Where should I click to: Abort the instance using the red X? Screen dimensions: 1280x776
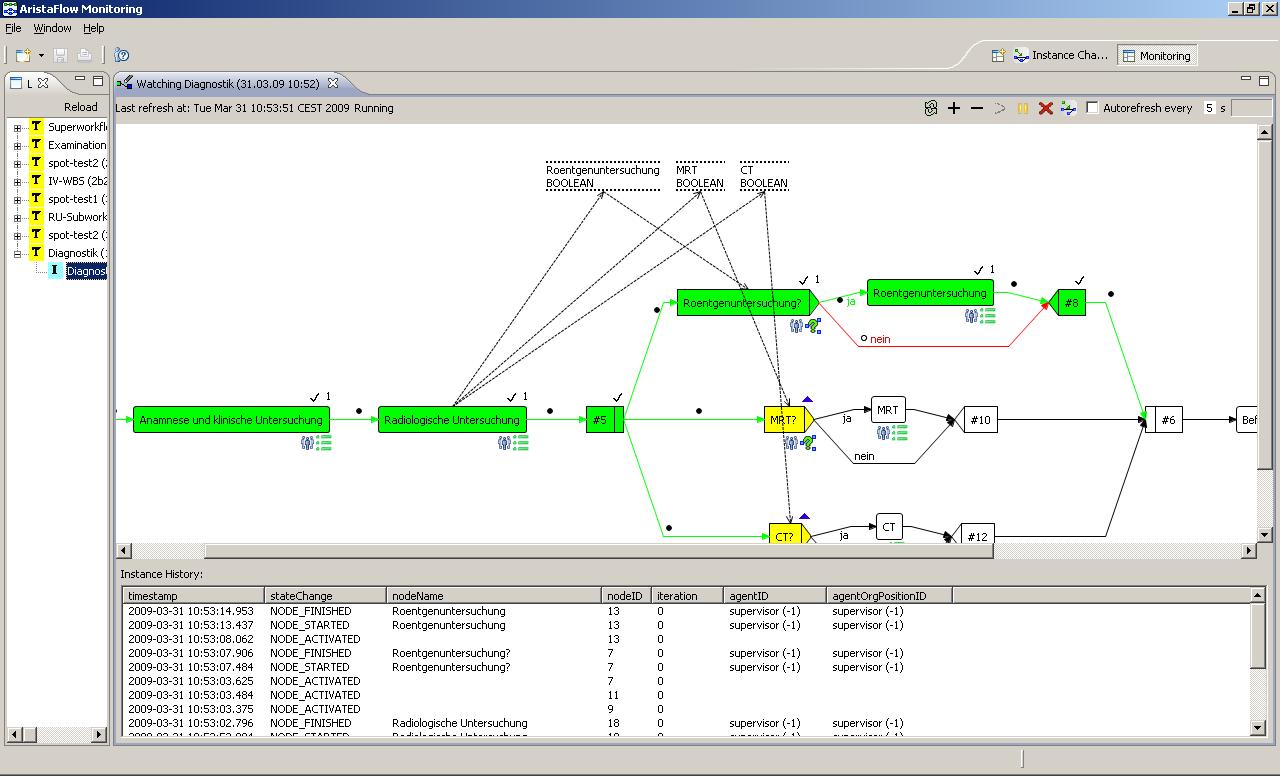pos(1046,108)
